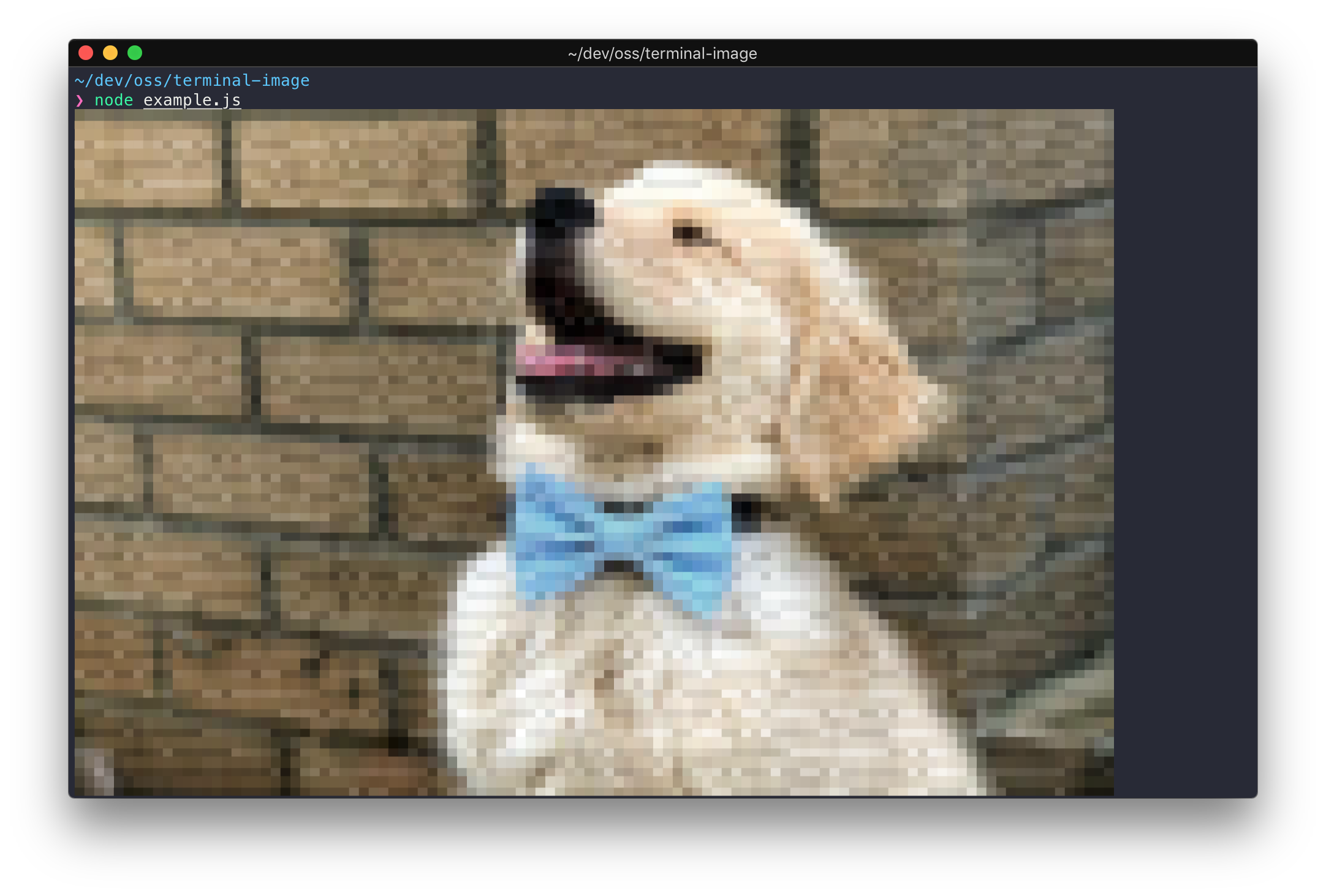Image resolution: width=1326 pixels, height=896 pixels.
Task: Click the dog's eye in the image
Action: pos(689,233)
